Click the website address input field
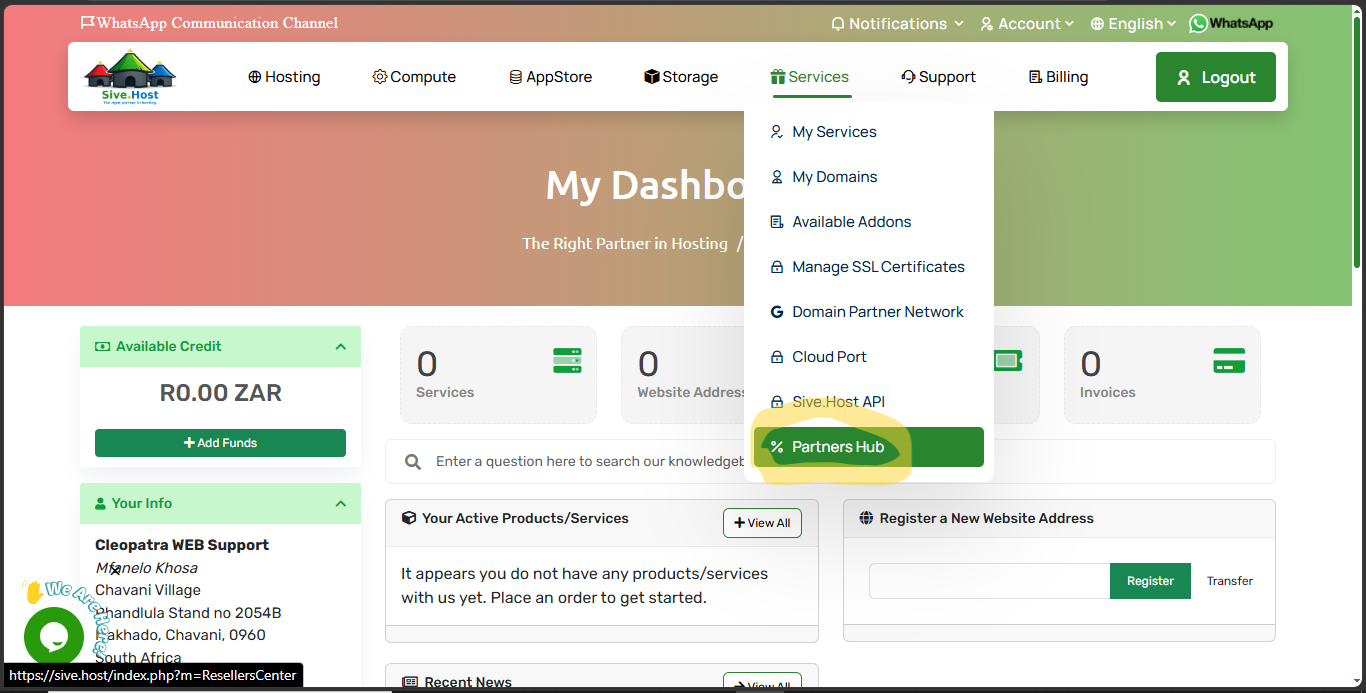 coord(989,581)
